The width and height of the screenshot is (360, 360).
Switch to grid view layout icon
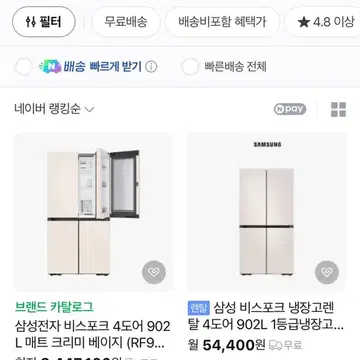[338, 109]
